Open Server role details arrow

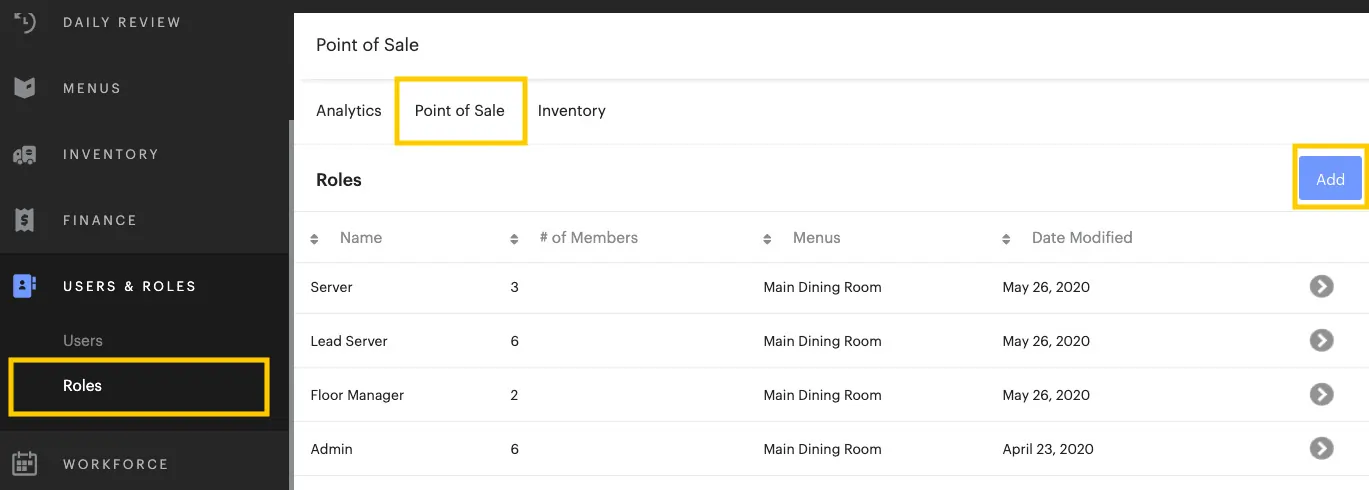point(1321,287)
